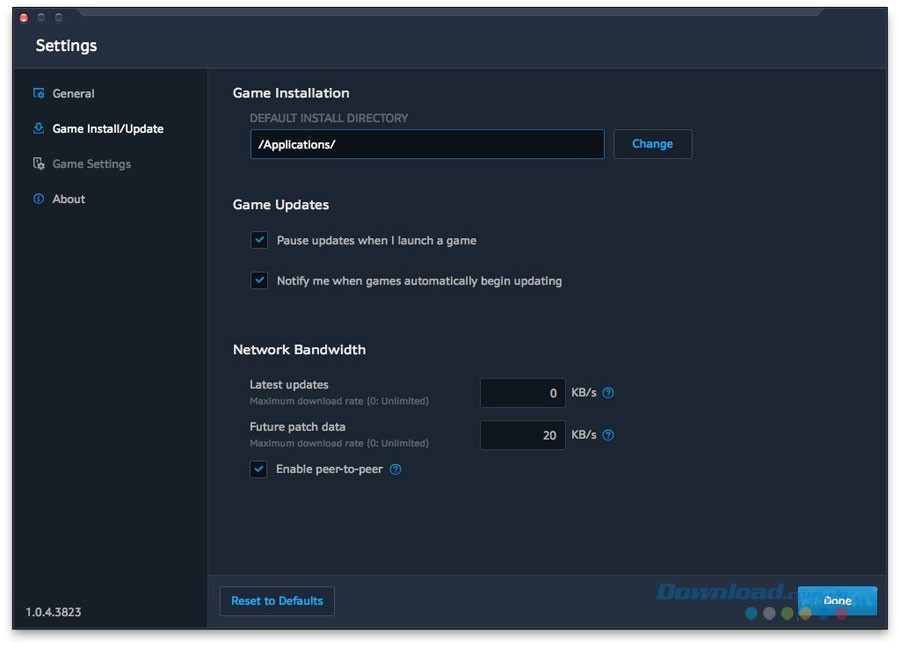This screenshot has width=900, height=647.
Task: Toggle Notify me when games begin updating
Action: click(259, 281)
